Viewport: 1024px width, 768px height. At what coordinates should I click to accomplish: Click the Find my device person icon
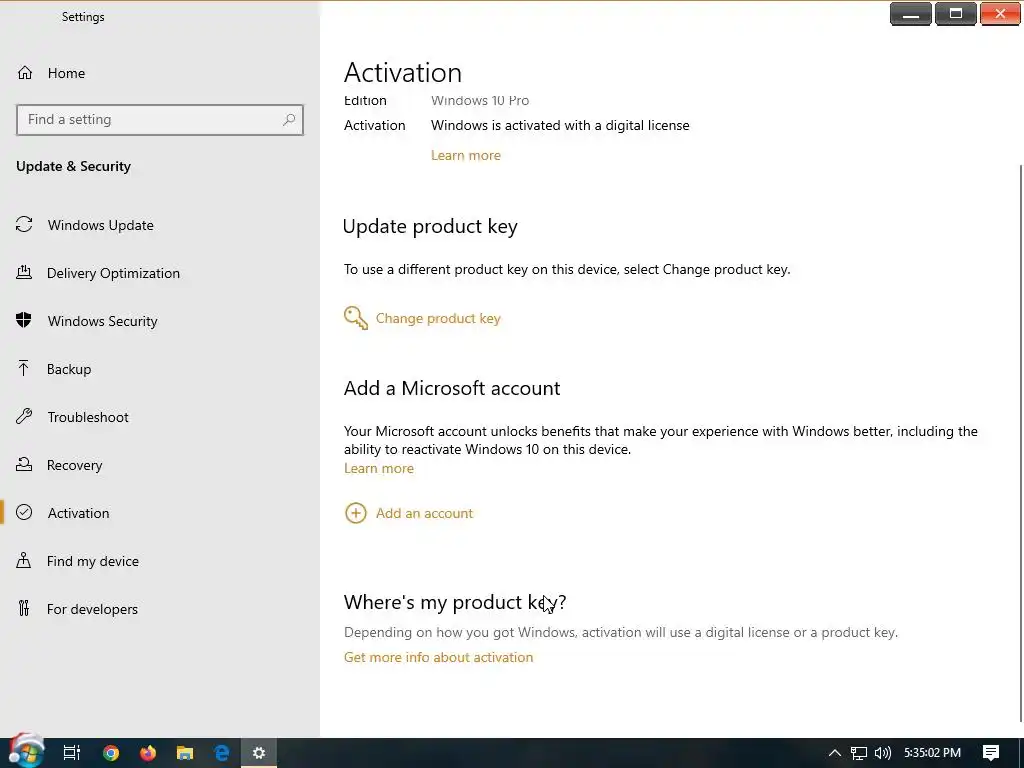click(24, 560)
